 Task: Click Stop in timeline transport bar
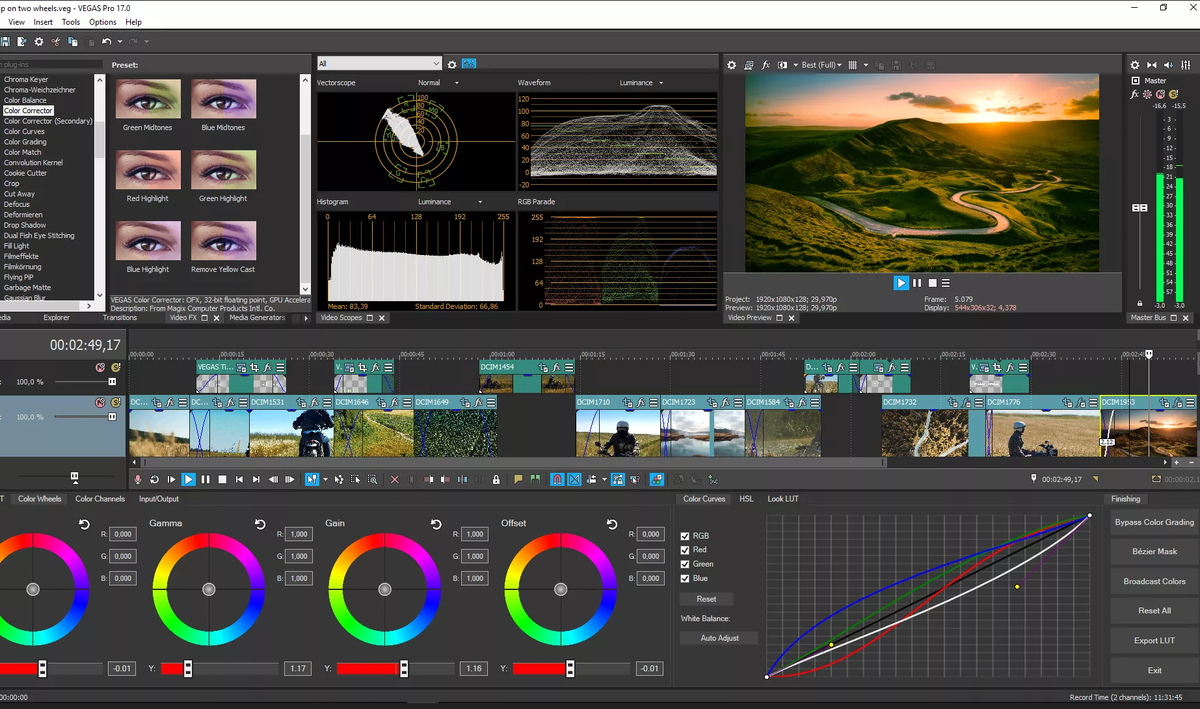pos(222,480)
